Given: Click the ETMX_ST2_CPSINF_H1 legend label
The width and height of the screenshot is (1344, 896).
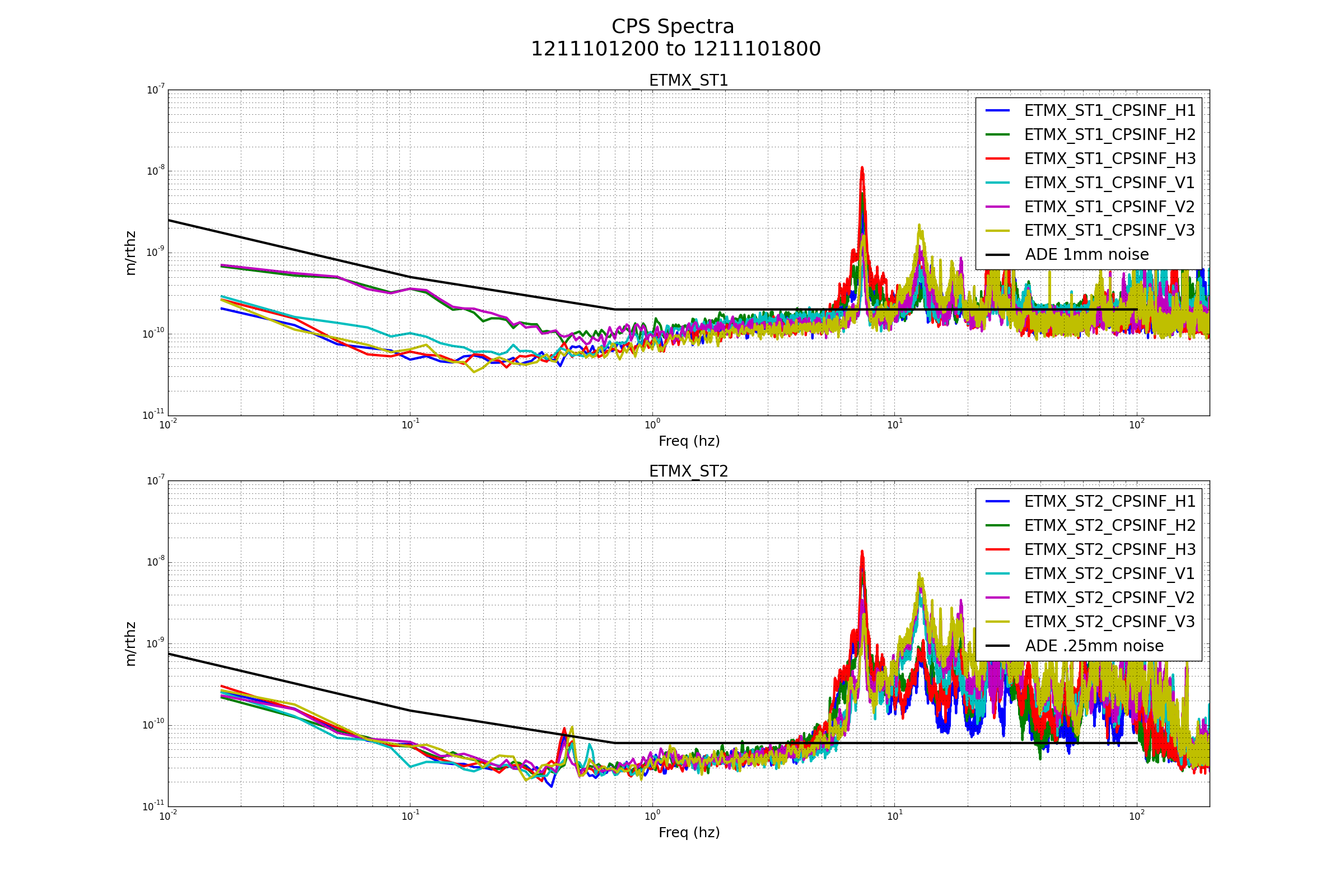Looking at the screenshot, I should [x=1109, y=502].
